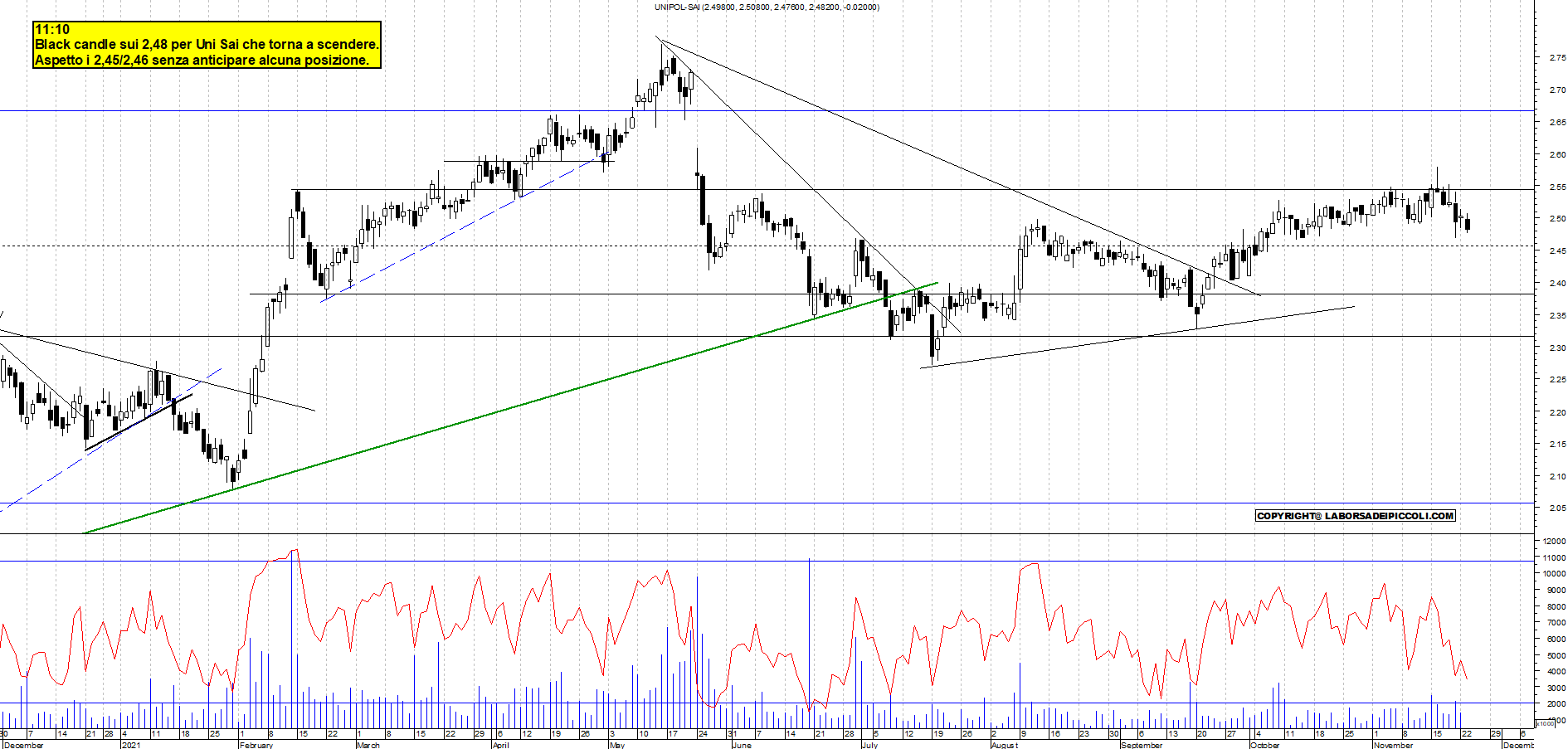Viewport: 1568px width, 749px height.
Task: Click the November month label
Action: (x=1392, y=745)
